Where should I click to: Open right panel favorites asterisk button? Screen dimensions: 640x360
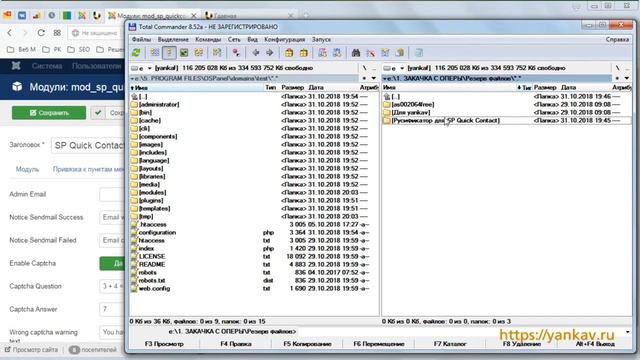pyautogui.click(x=617, y=78)
